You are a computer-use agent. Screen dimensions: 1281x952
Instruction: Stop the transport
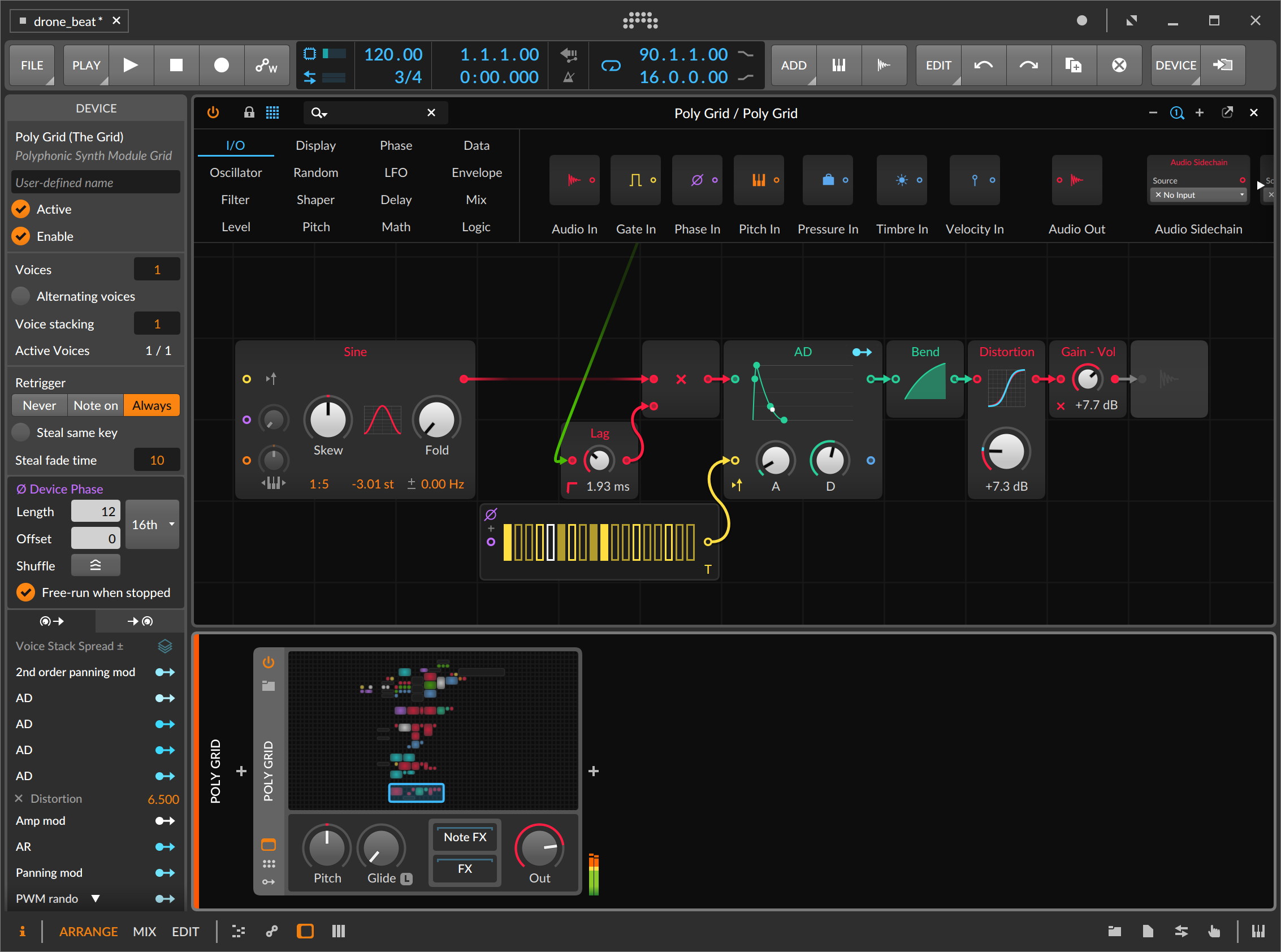(x=176, y=65)
